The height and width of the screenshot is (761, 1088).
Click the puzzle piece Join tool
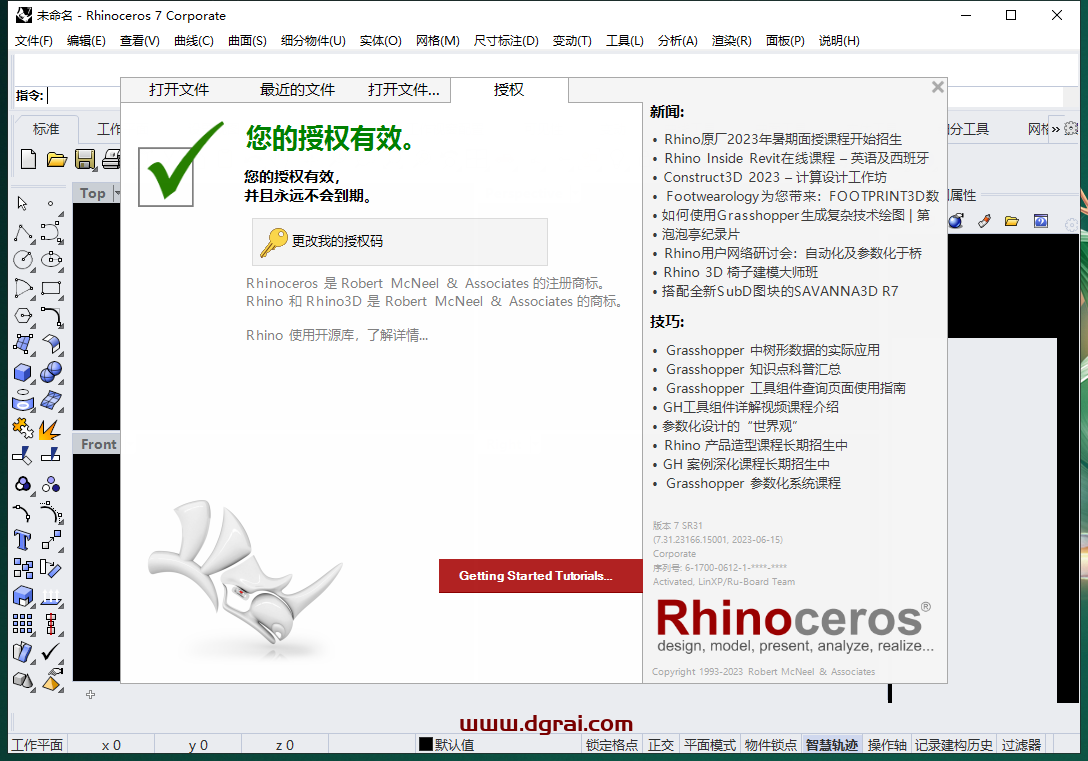[23, 429]
